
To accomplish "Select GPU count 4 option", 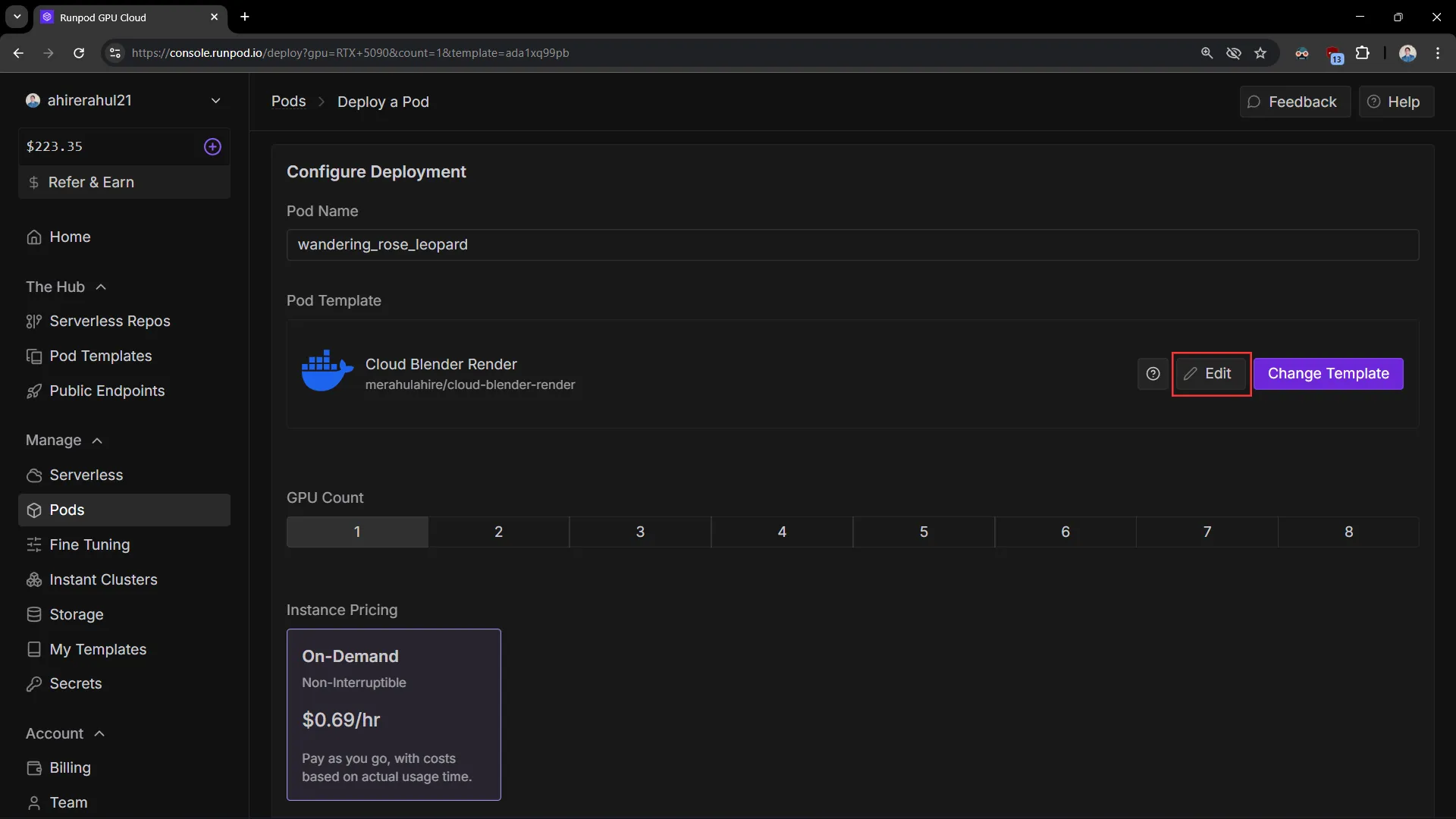I will (782, 532).
